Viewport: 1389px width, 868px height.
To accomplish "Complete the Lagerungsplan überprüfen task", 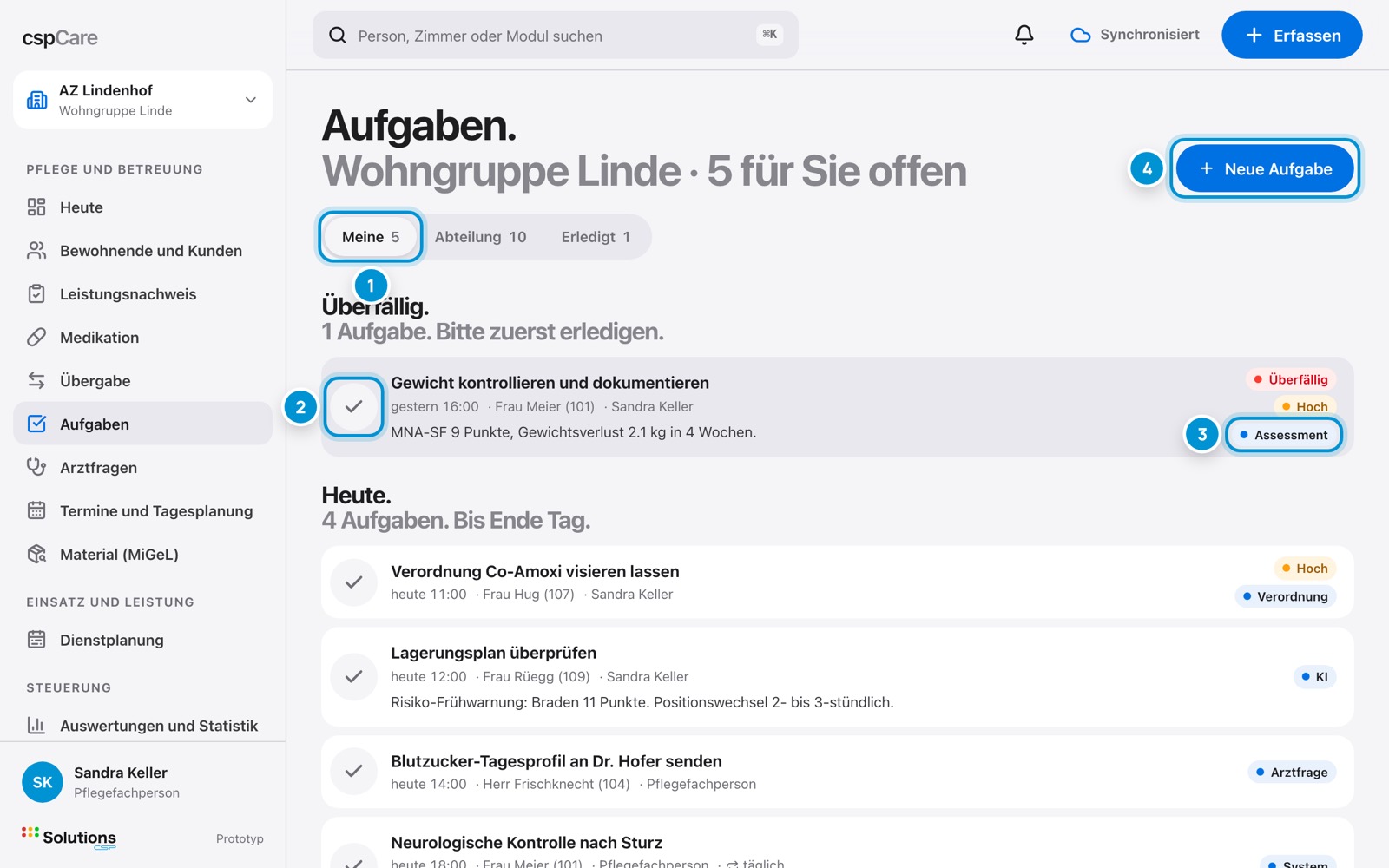I will pyautogui.click(x=353, y=676).
